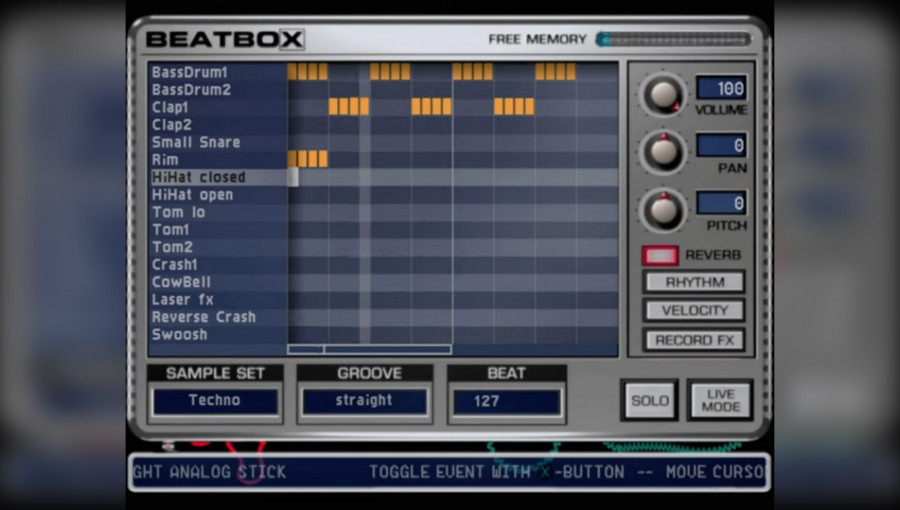The height and width of the screenshot is (510, 900).
Task: Click the Pitch knob
Action: point(663,210)
